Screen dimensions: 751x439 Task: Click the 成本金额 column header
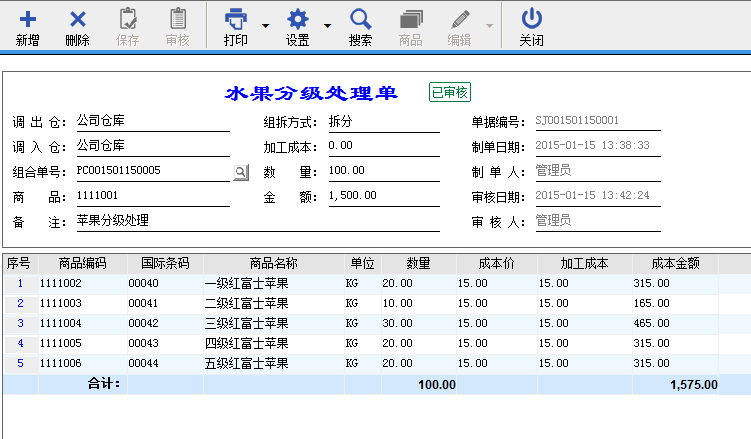675,263
